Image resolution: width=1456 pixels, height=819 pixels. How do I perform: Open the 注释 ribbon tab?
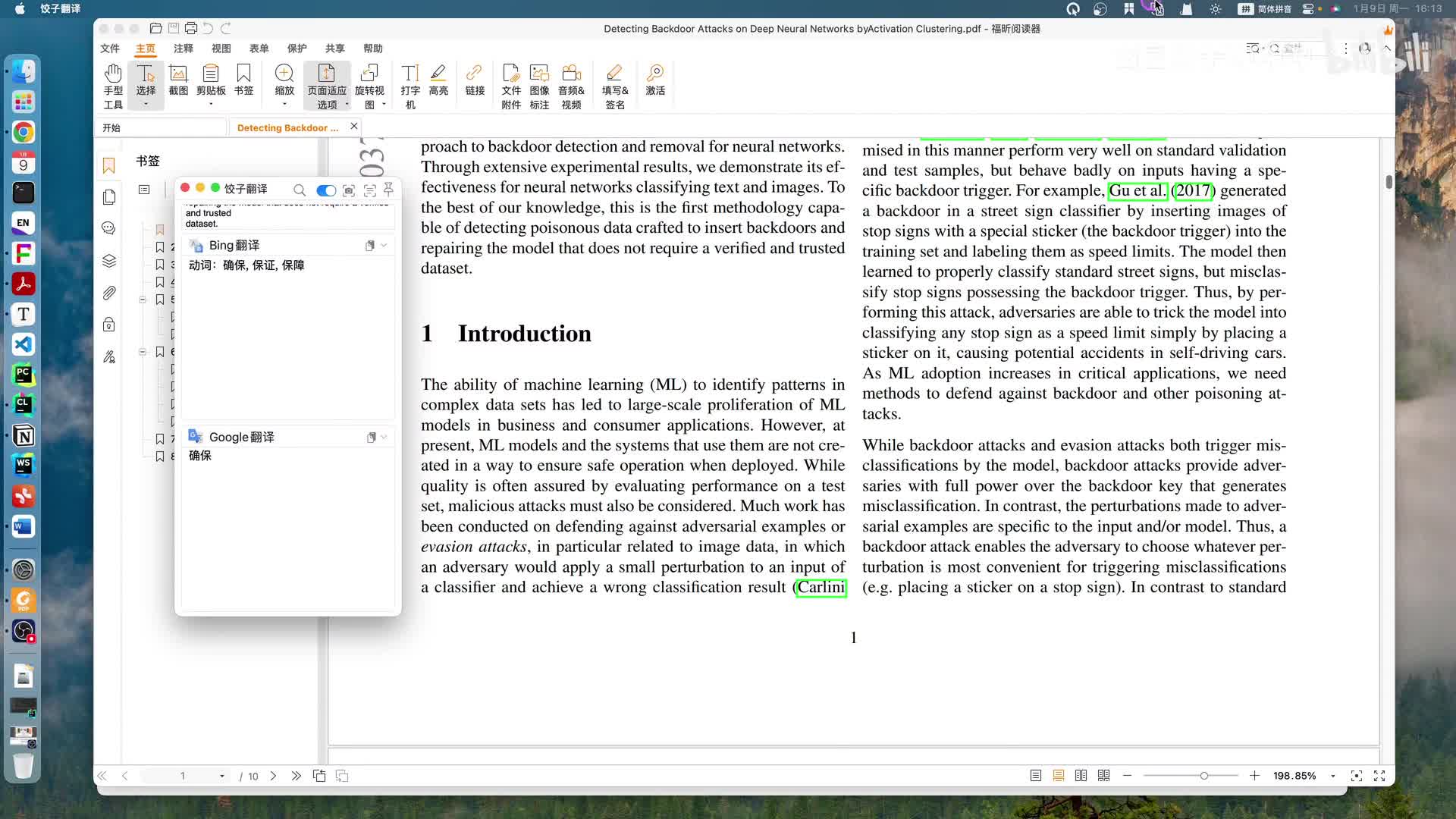(x=184, y=49)
